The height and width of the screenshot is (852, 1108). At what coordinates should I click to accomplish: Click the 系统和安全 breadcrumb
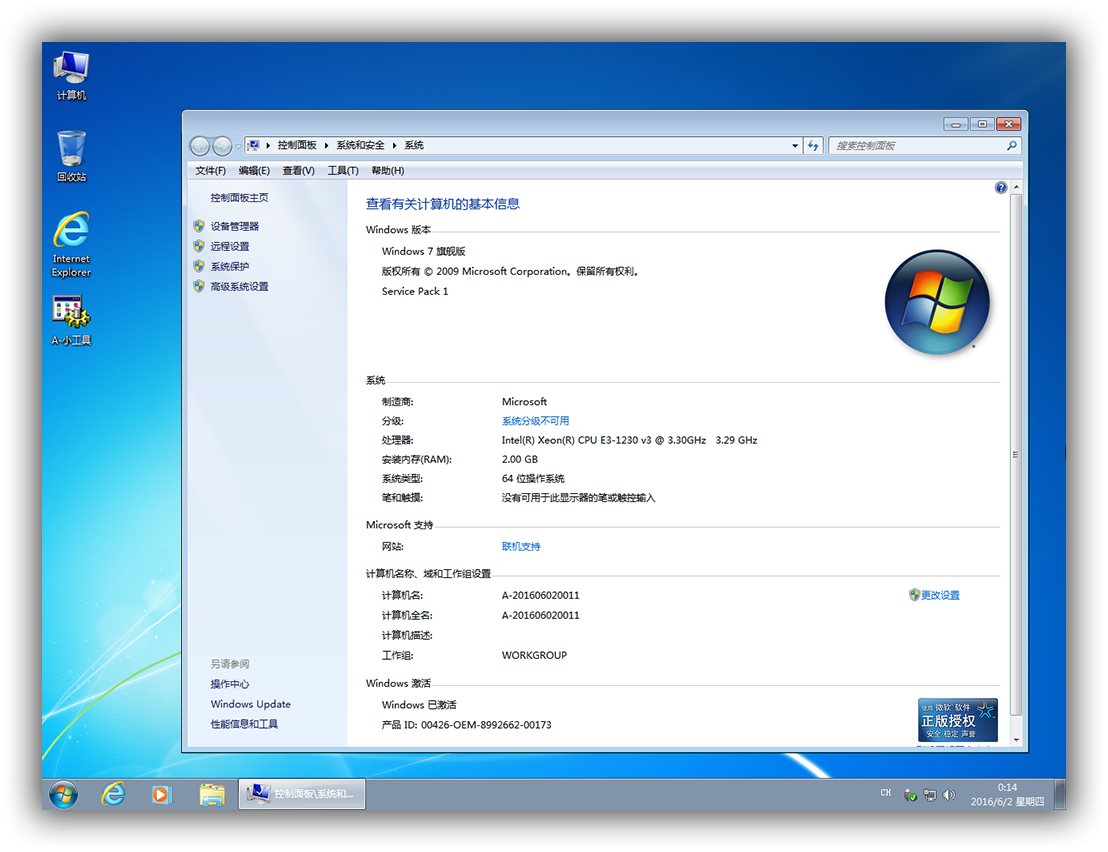tap(360, 146)
